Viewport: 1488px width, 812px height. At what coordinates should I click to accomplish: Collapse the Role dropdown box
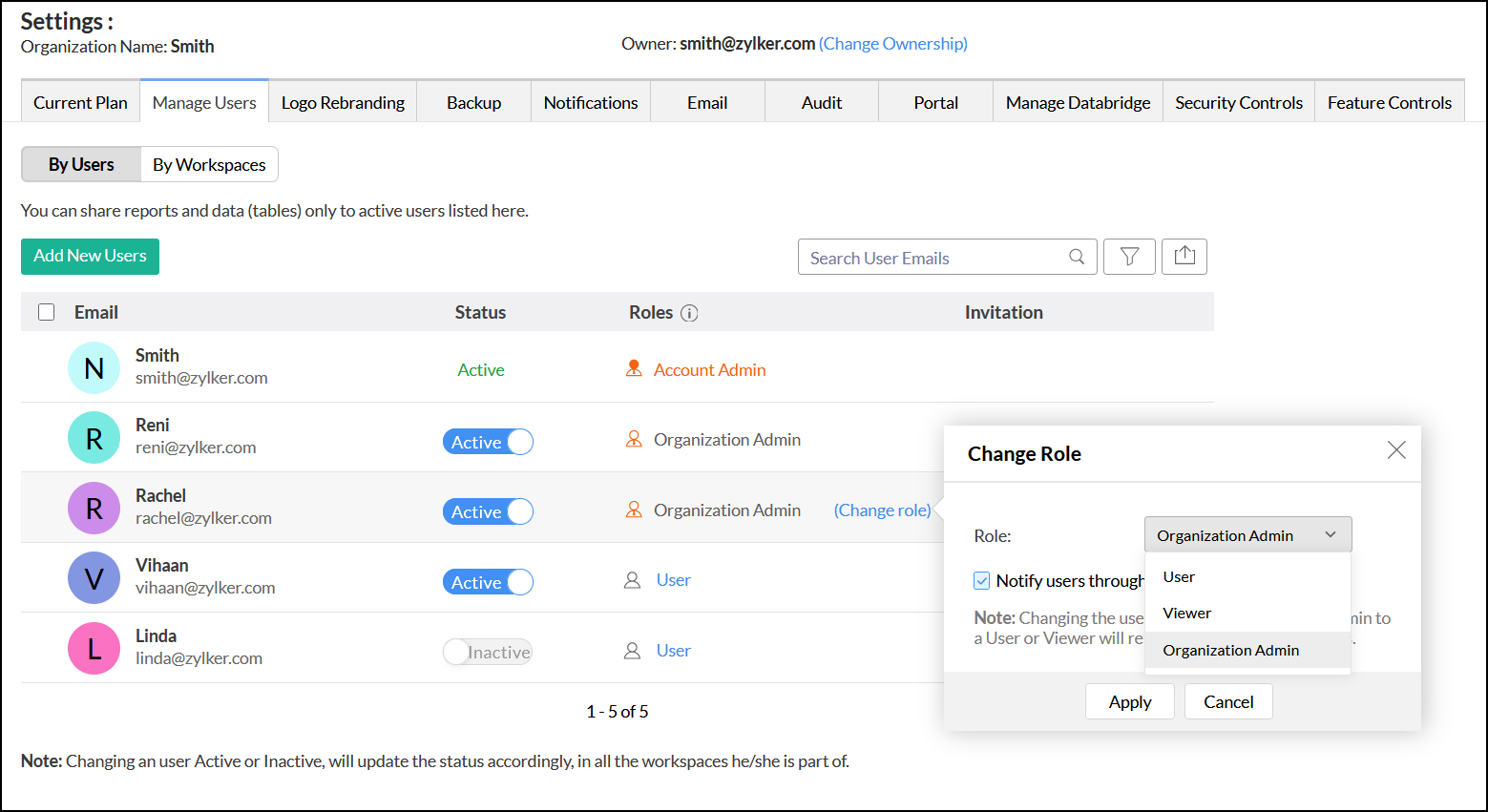1247,535
